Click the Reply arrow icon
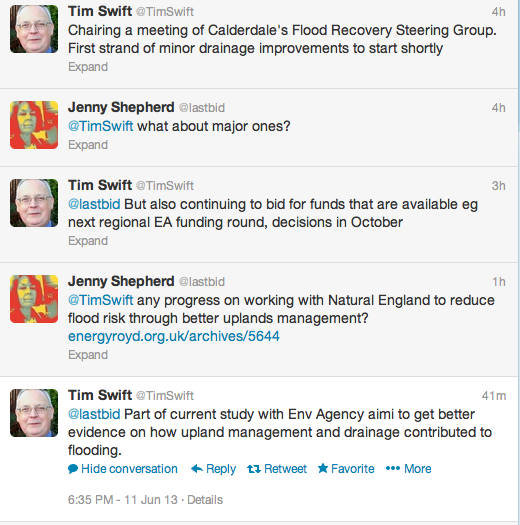Screen dimensions: 520x525 tap(197, 469)
